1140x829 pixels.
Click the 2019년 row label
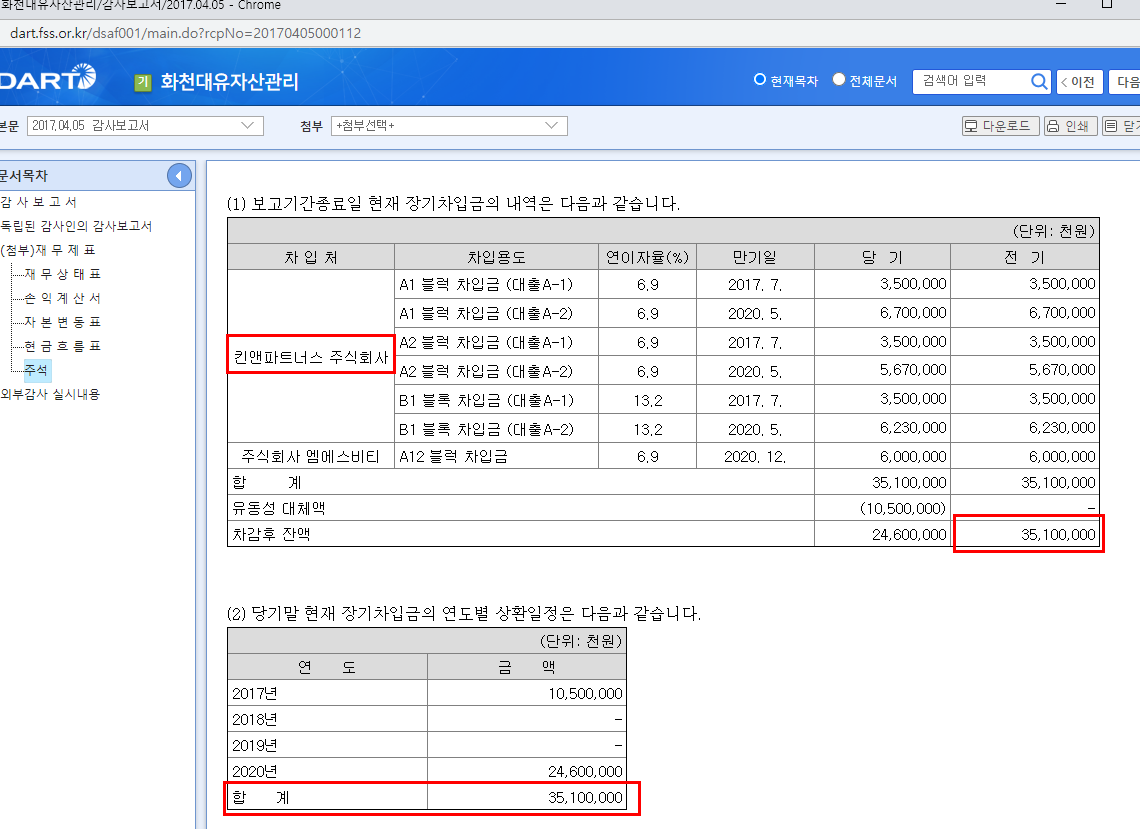point(254,745)
